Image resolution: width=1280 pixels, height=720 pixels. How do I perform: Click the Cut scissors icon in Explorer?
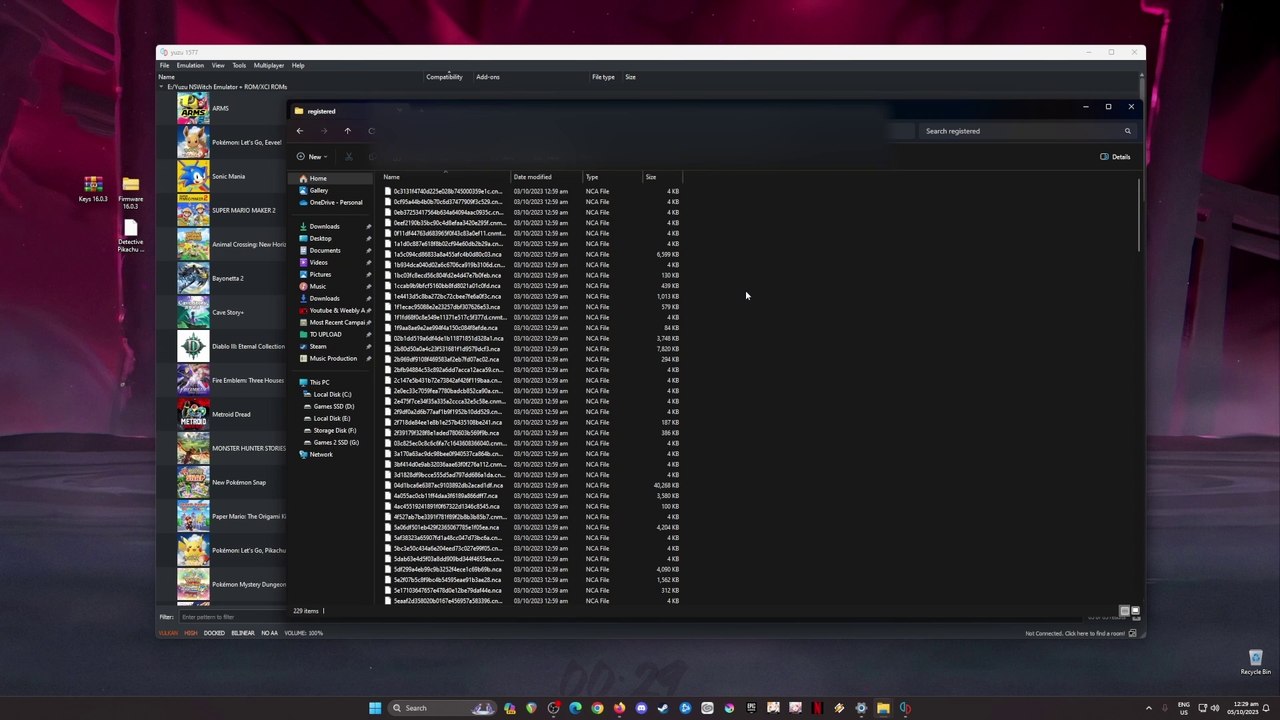click(x=348, y=157)
